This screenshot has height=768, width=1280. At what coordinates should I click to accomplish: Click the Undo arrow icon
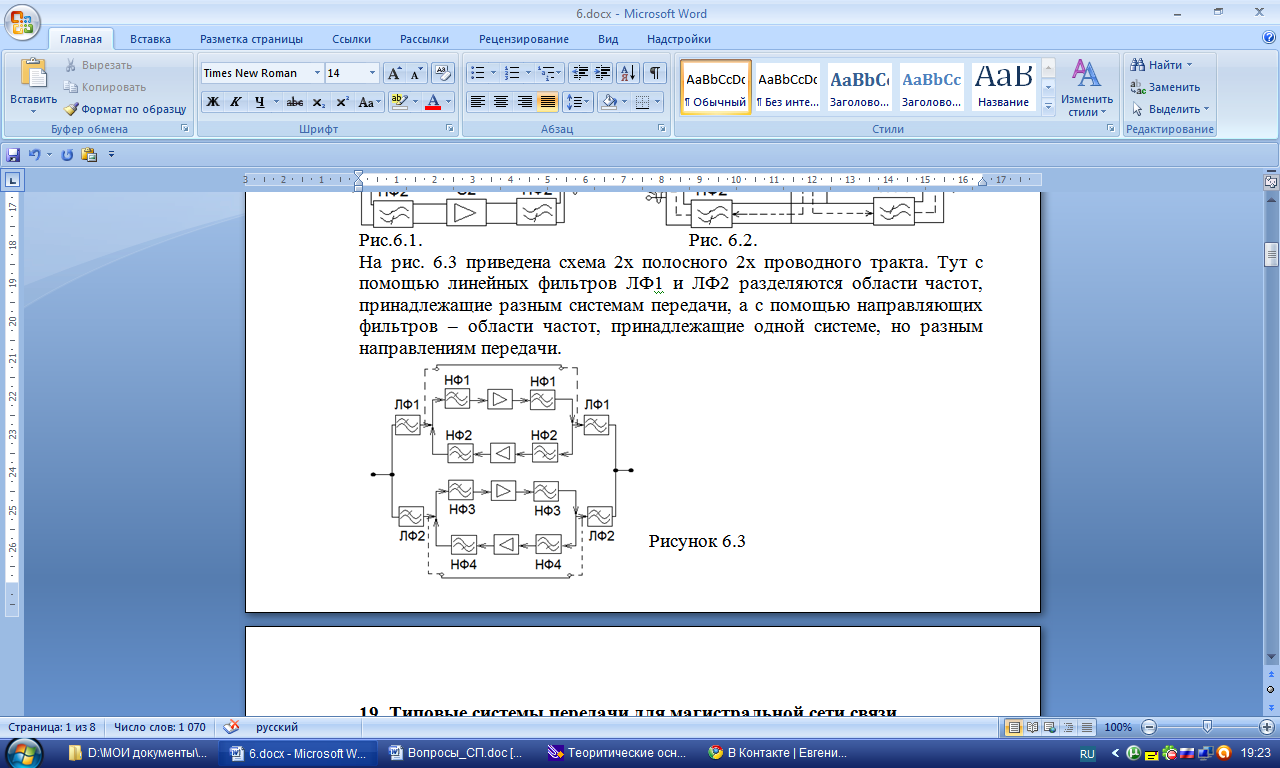point(34,155)
